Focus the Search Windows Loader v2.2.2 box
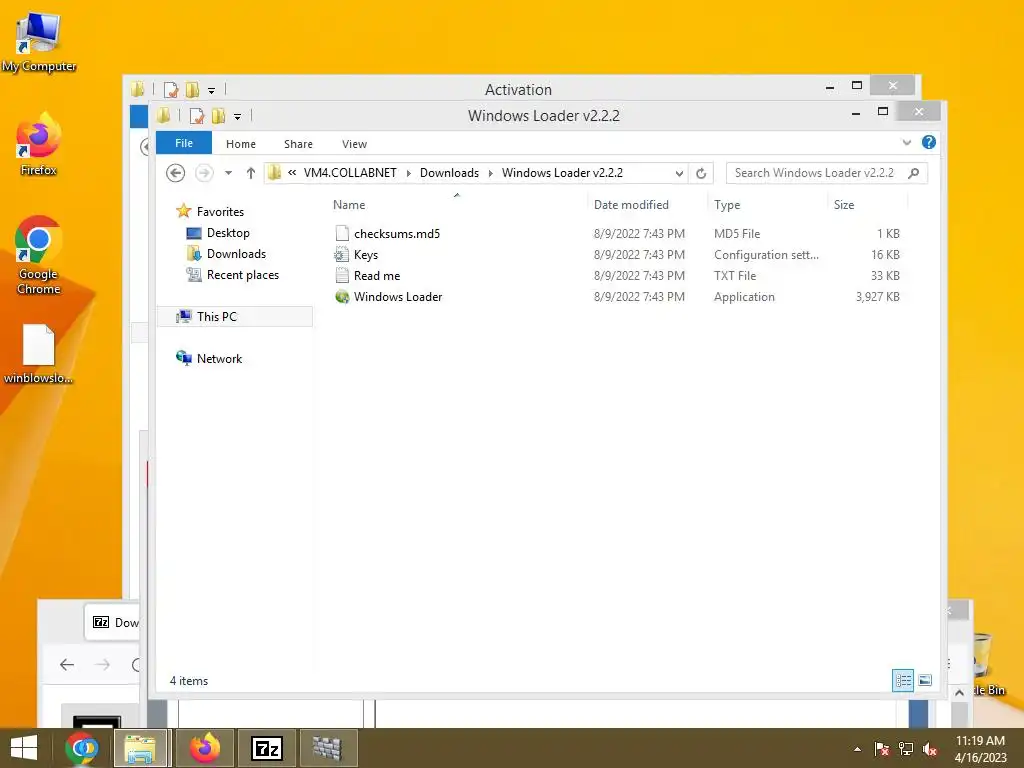This screenshot has height=768, width=1024. click(x=826, y=173)
